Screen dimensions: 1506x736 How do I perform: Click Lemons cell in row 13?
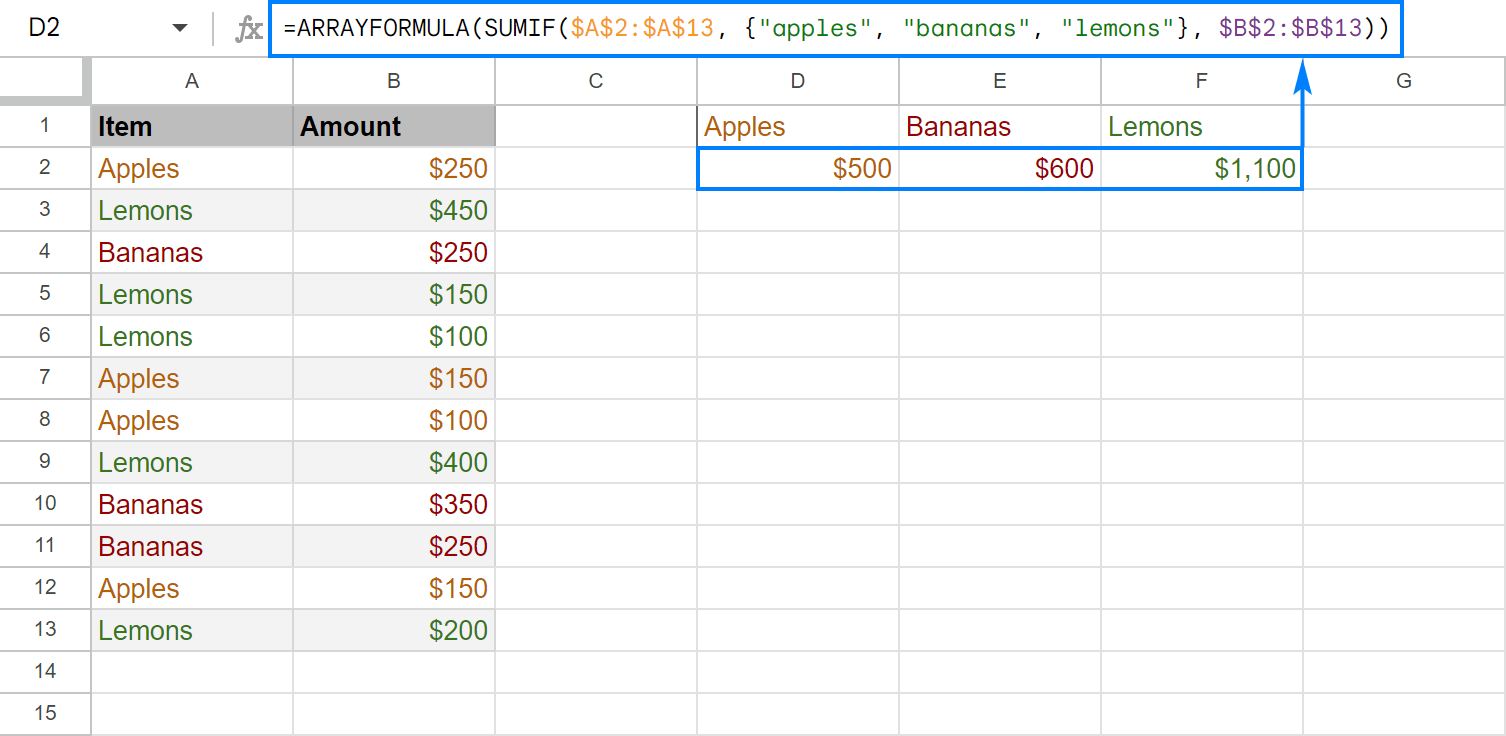[x=192, y=630]
